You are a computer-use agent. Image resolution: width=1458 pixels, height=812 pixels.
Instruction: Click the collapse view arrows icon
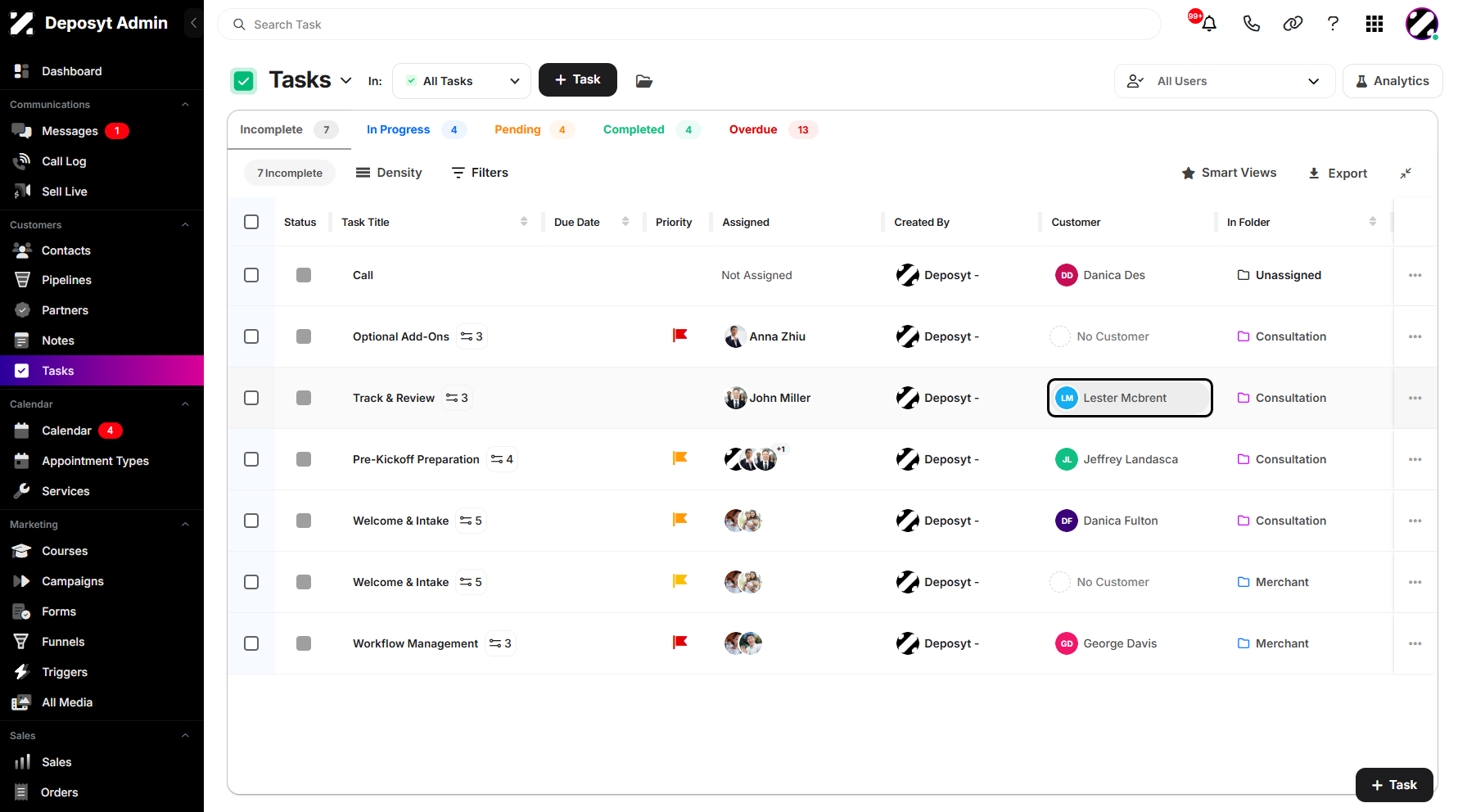[1406, 173]
